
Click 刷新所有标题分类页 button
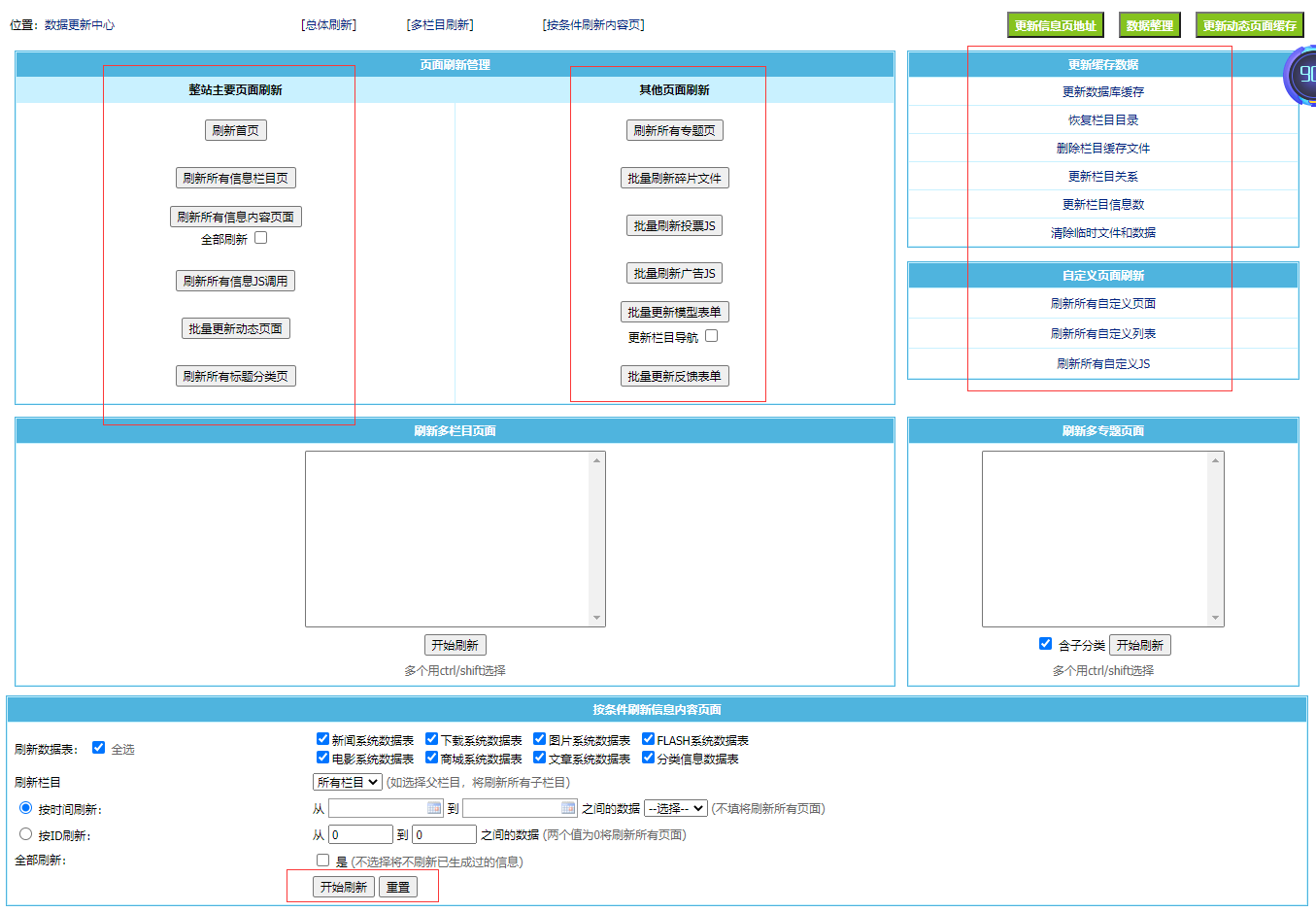(236, 376)
